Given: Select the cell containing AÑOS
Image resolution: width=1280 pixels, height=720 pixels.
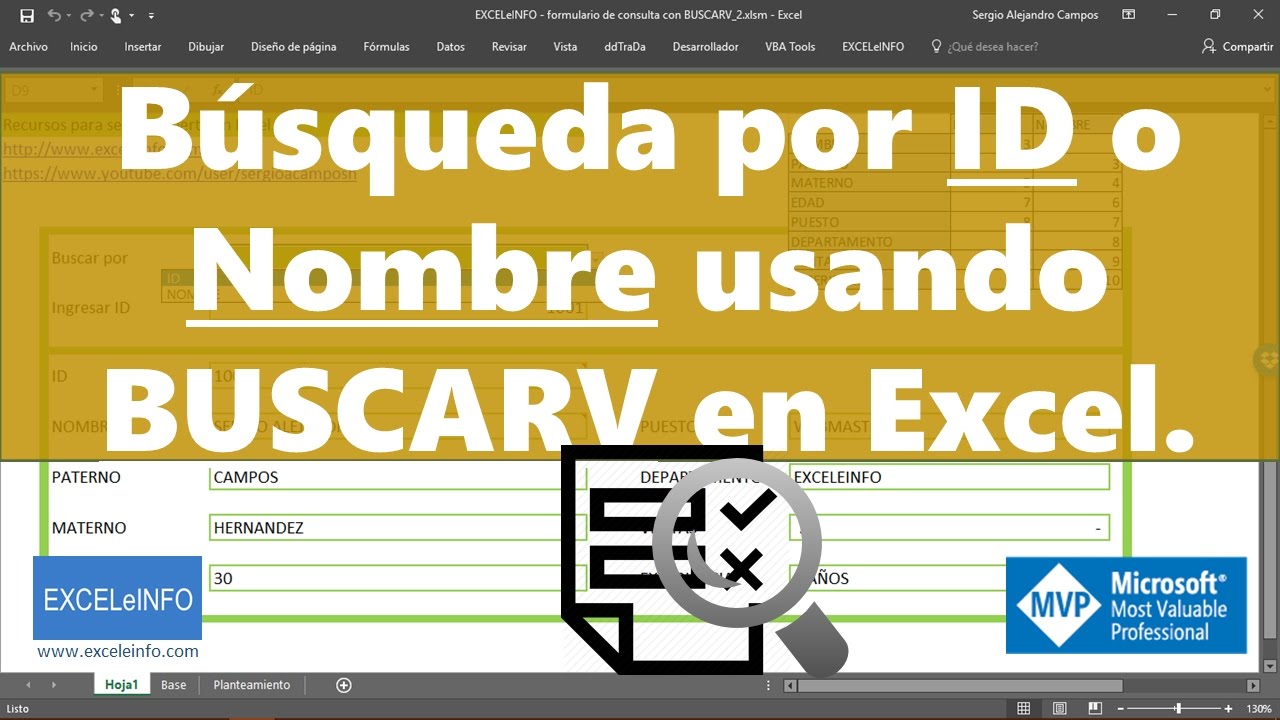Looking at the screenshot, I should [949, 578].
